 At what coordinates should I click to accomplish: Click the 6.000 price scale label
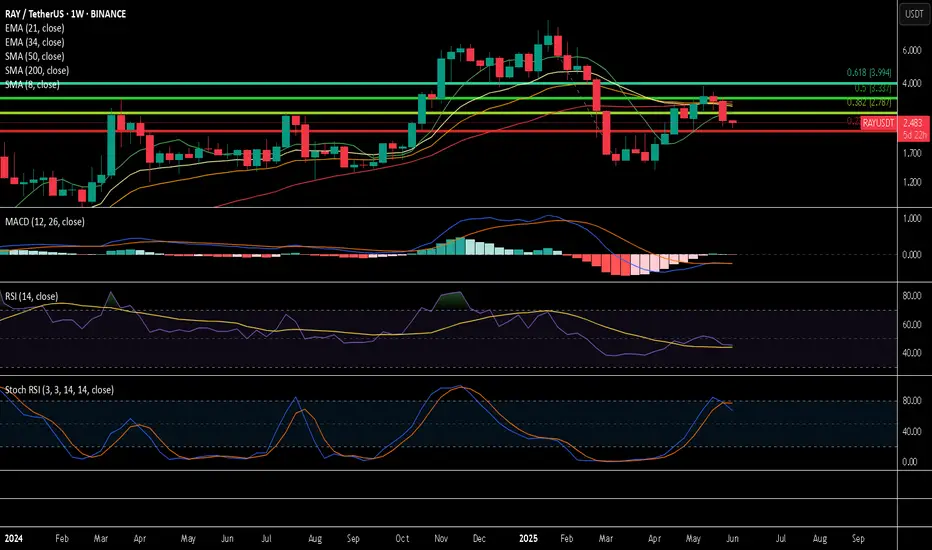[x=912, y=51]
